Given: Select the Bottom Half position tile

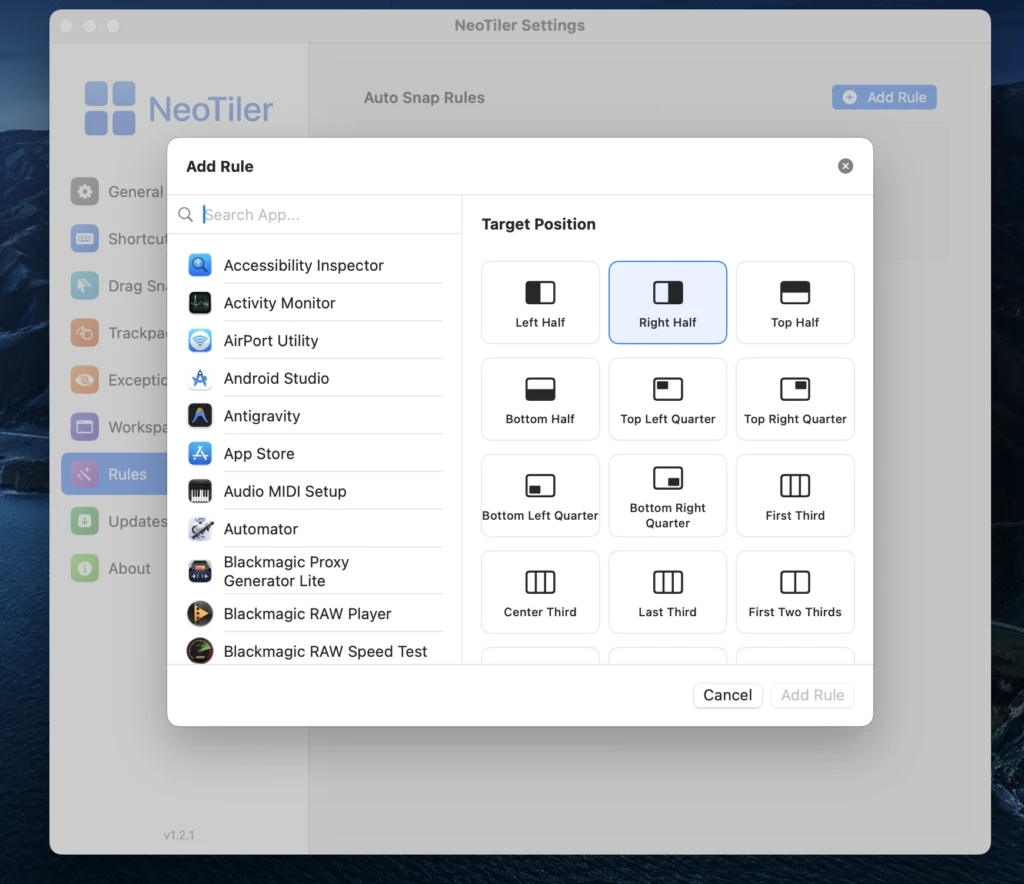Looking at the screenshot, I should point(540,399).
